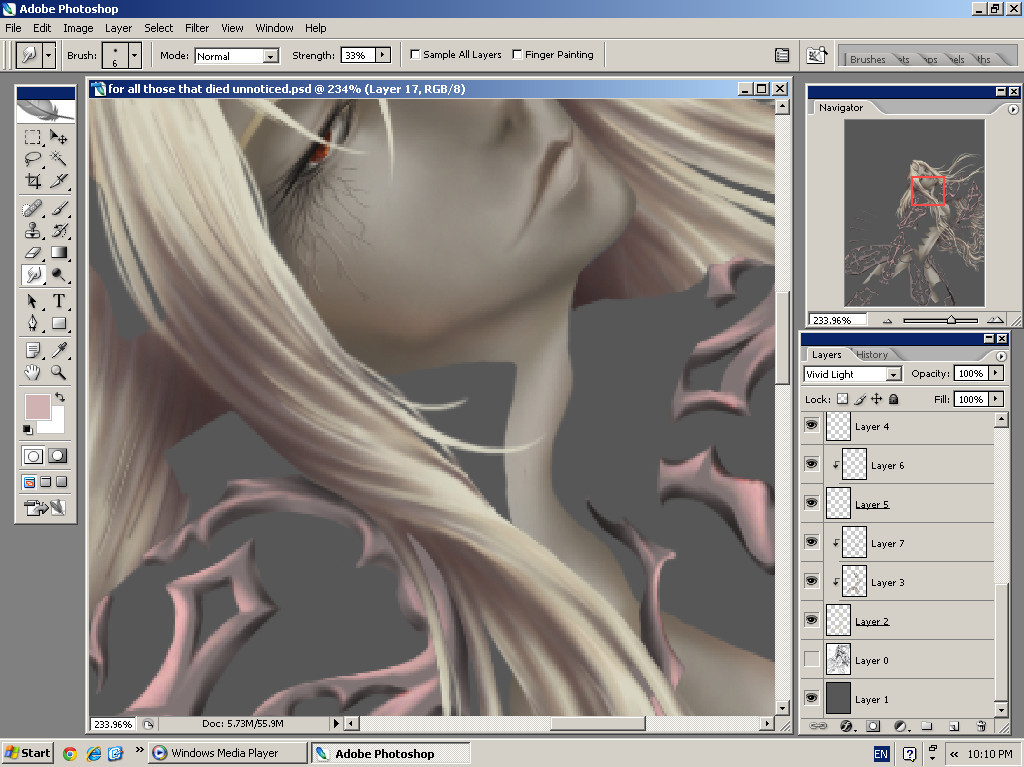1024x767 pixels.
Task: Select the Notes tool
Action: (33, 350)
